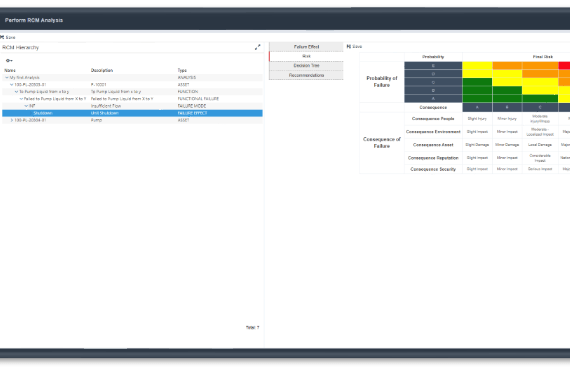Pick the green cell at probability A, consequence B

(507, 98)
